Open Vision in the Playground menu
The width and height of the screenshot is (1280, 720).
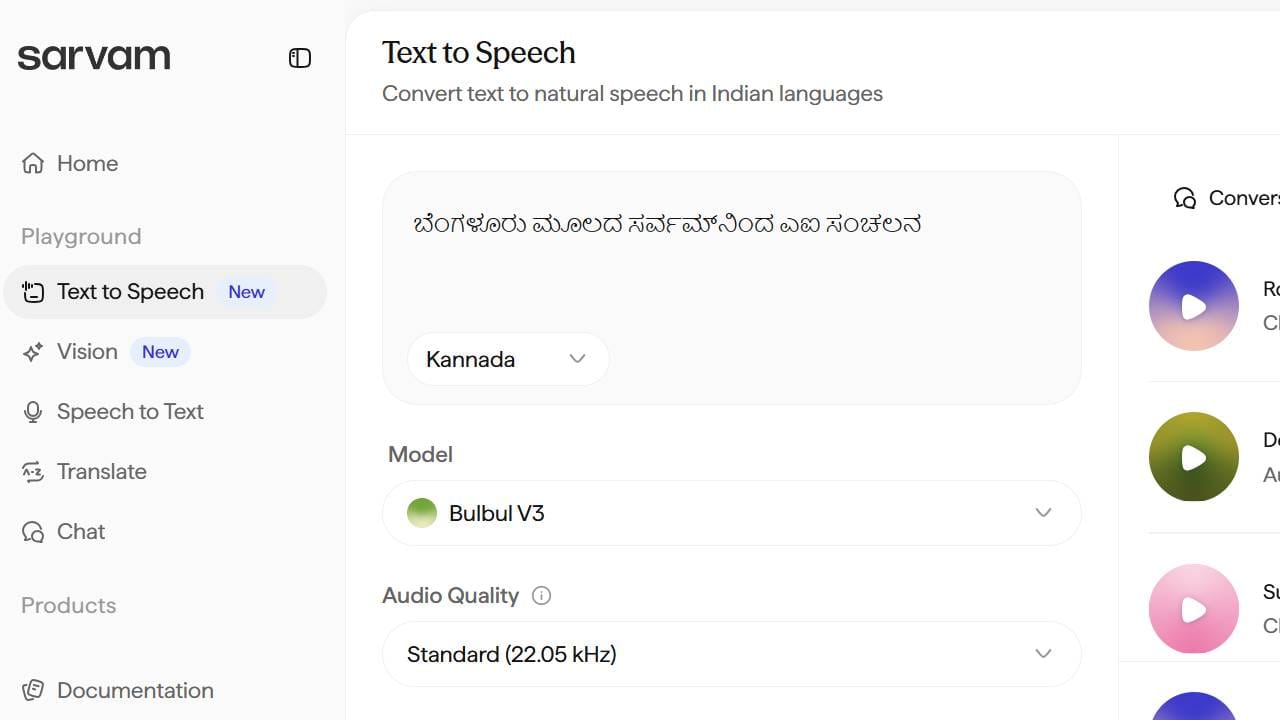click(87, 352)
